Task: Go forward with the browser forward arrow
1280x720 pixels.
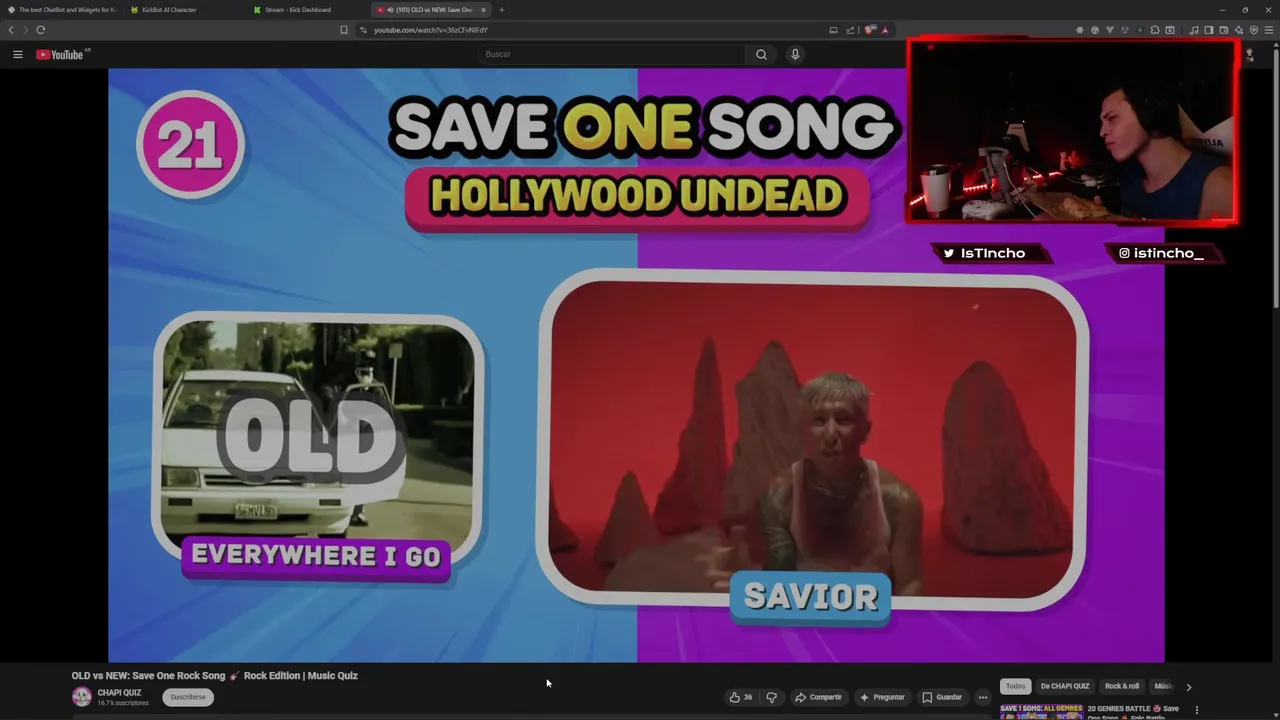Action: tap(26, 30)
